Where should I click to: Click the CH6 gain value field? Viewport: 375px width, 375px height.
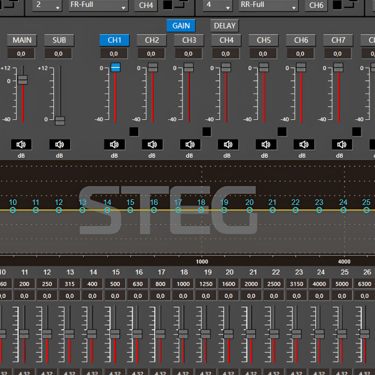(x=300, y=54)
